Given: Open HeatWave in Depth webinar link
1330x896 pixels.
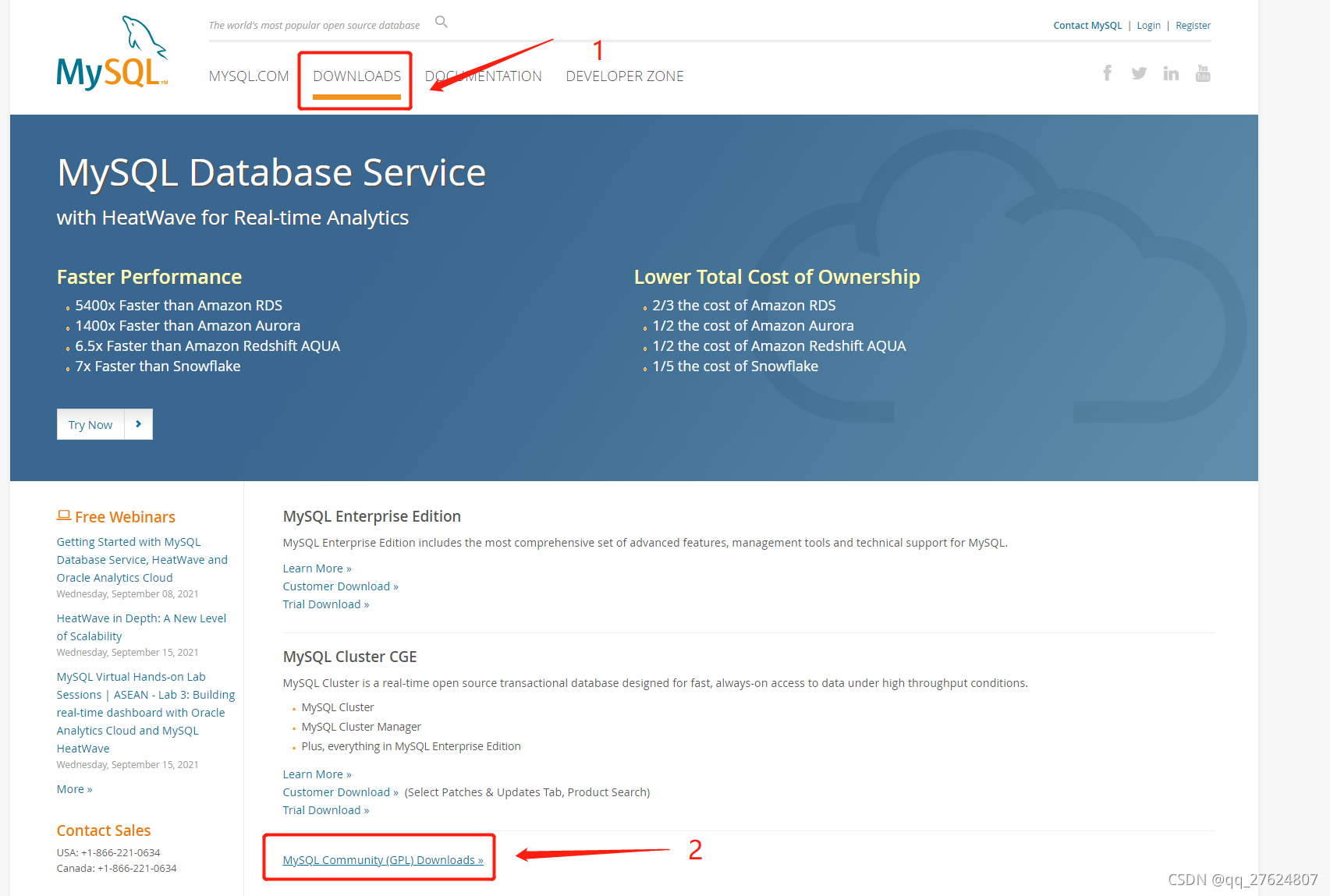Looking at the screenshot, I should [x=141, y=627].
